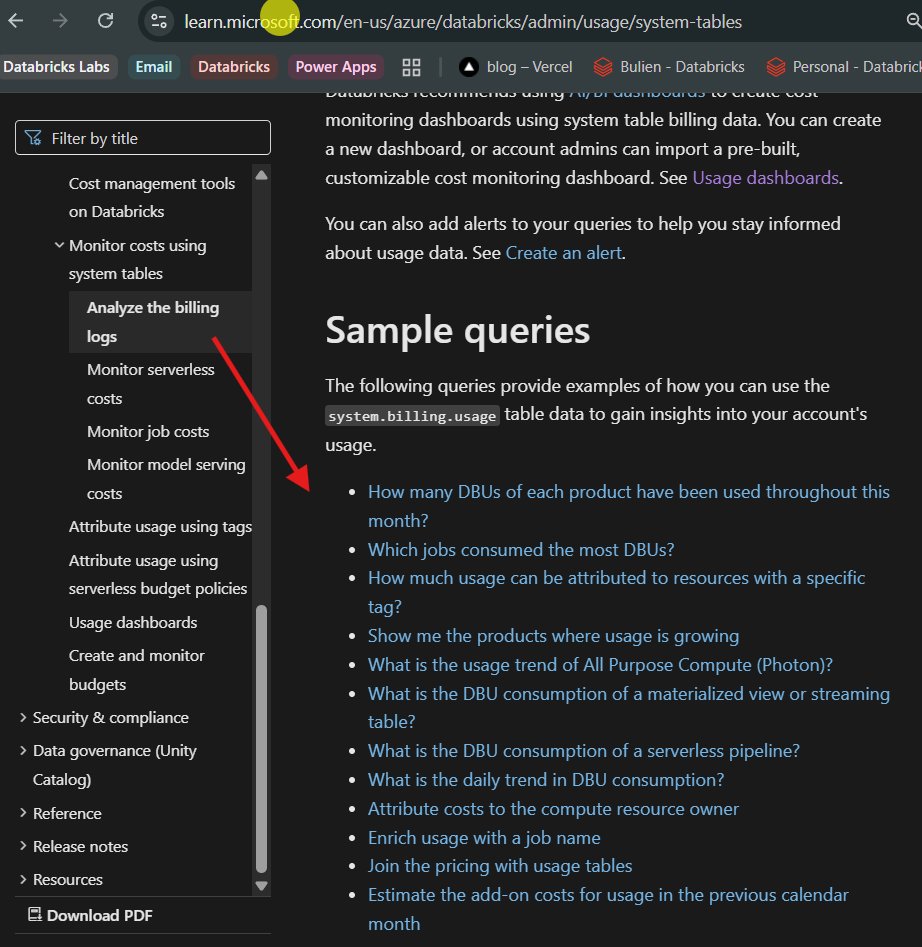Expand the Release notes section
Viewport: 922px width, 947px height.
pyautogui.click(x=23, y=846)
